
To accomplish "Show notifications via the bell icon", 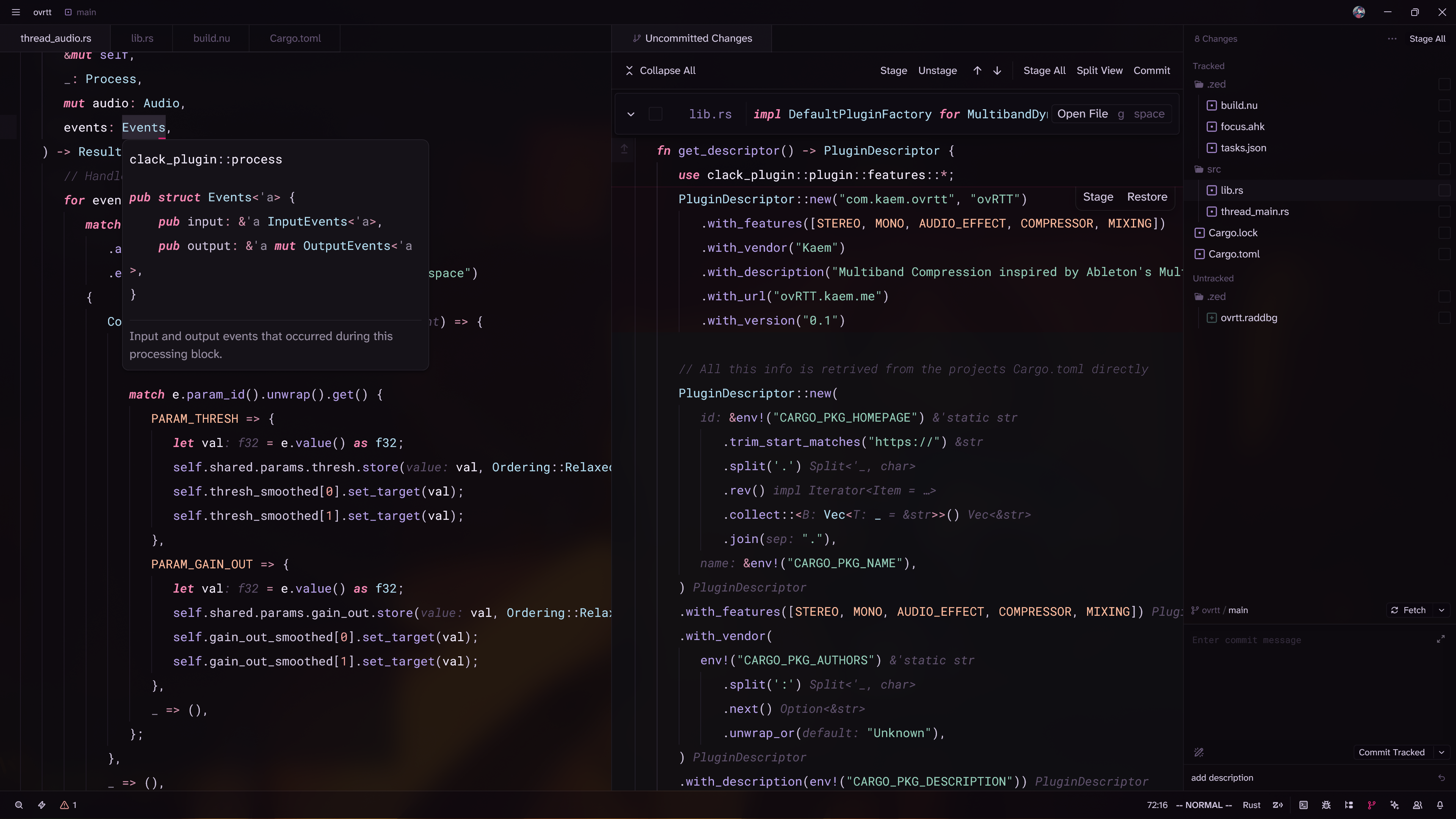I will [x=1440, y=805].
